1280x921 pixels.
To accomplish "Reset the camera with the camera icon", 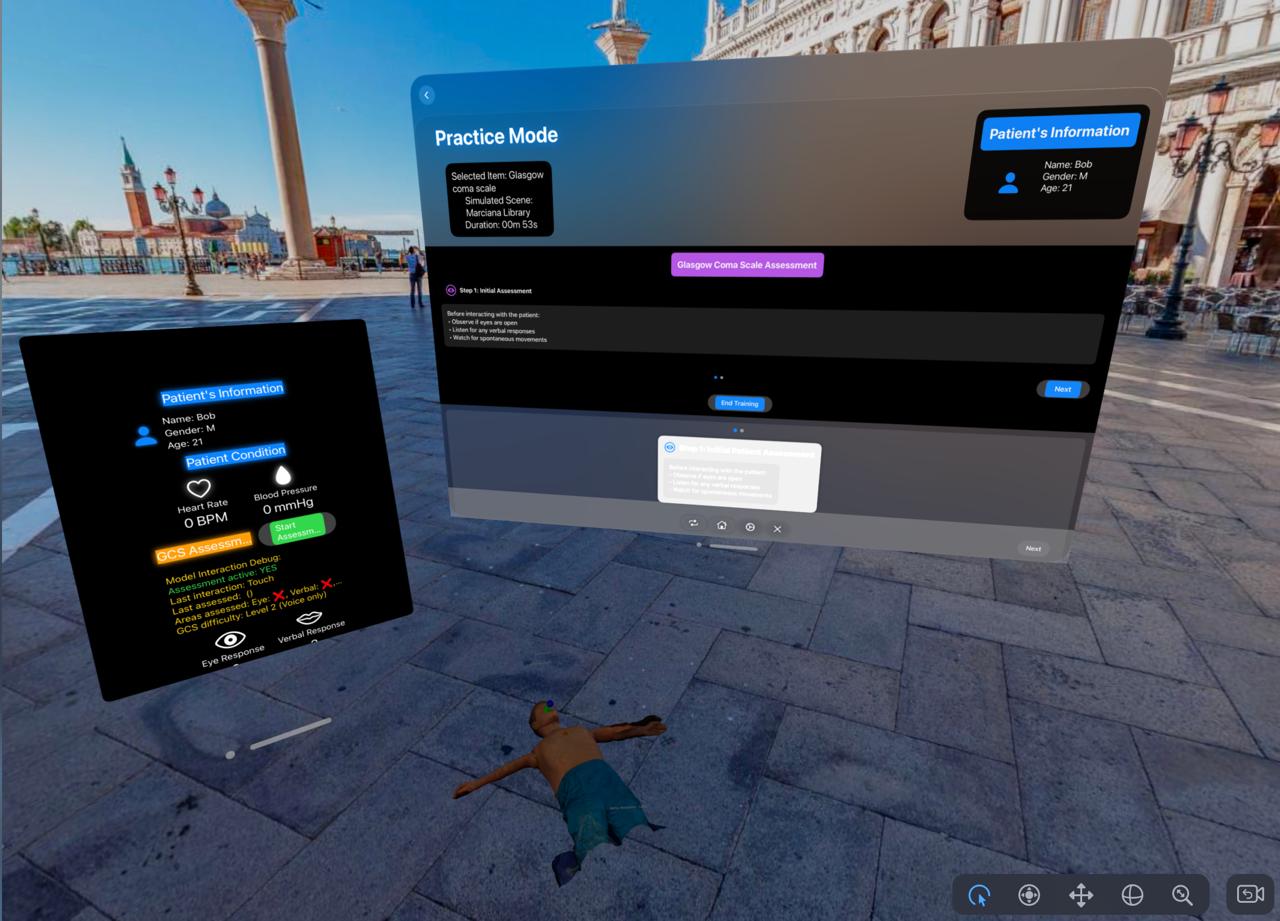I will [x=1250, y=894].
